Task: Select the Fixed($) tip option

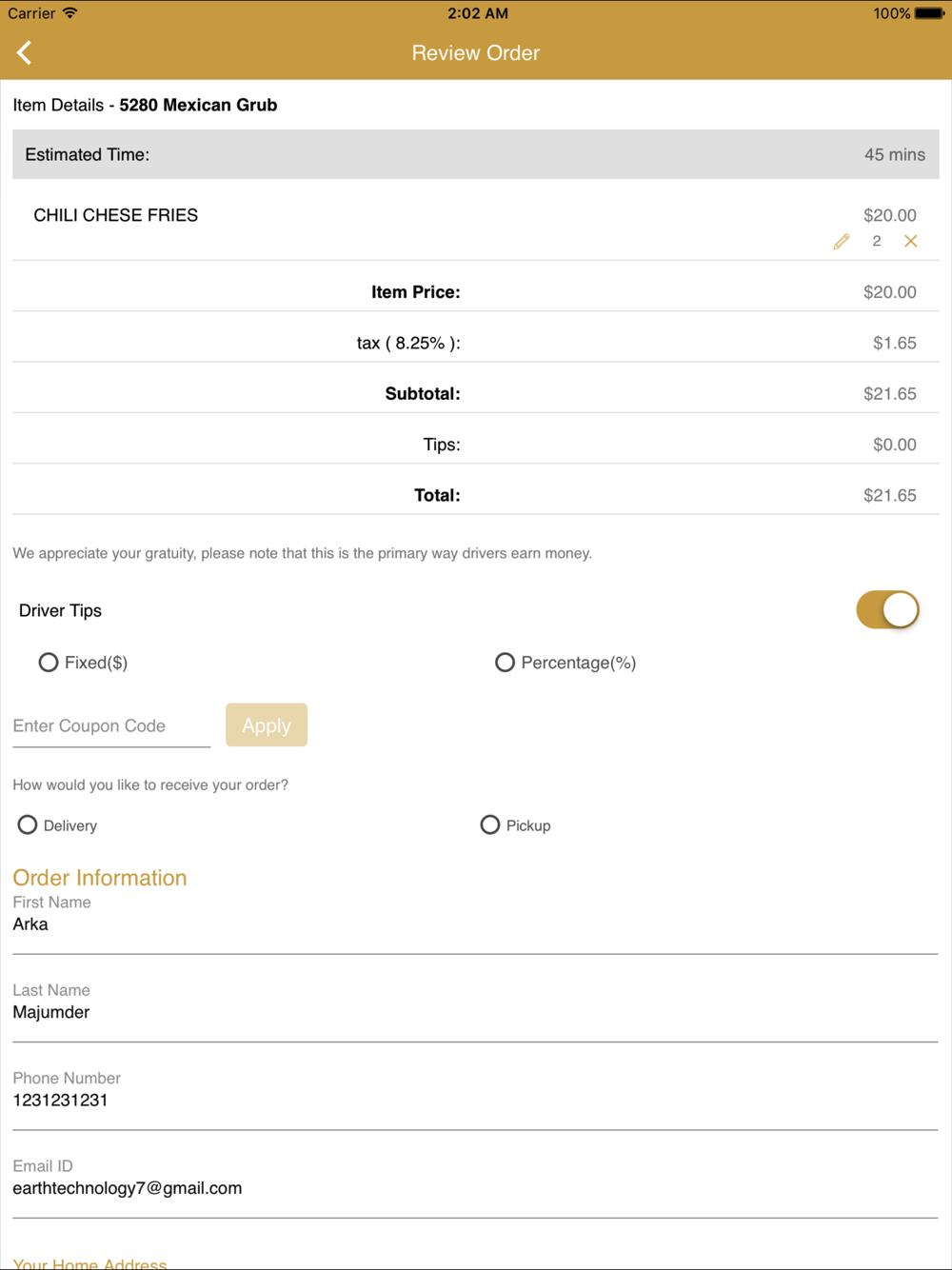Action: (x=49, y=663)
